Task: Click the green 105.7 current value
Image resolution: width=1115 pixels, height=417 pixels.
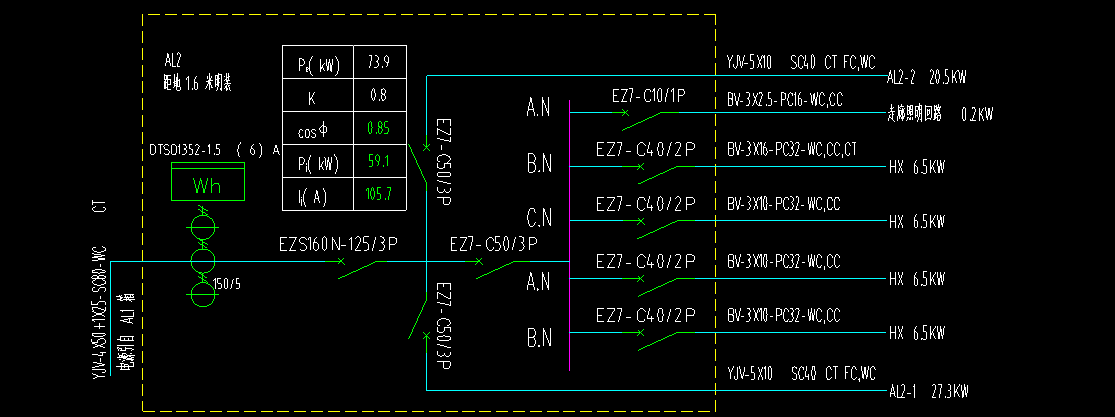Action: coord(379,194)
